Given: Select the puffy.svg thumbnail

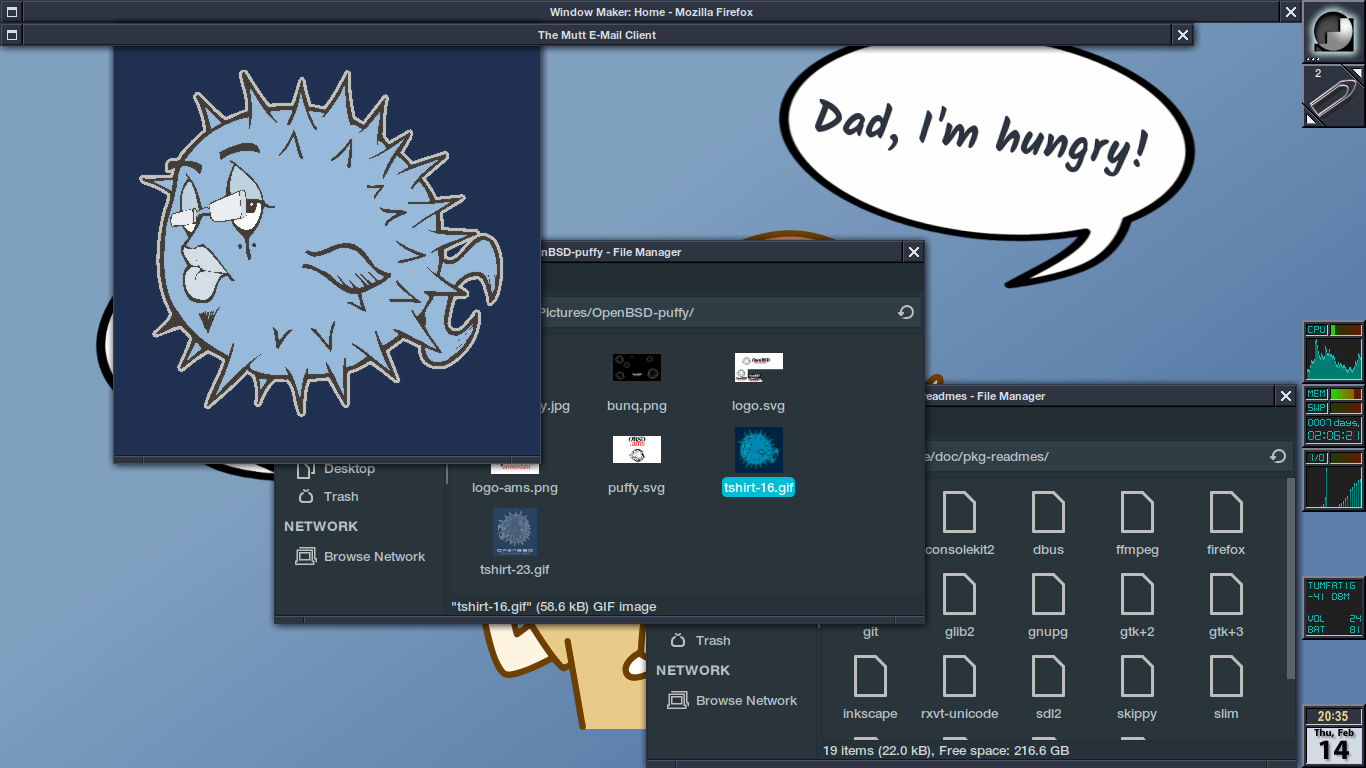Looking at the screenshot, I should click(x=636, y=449).
